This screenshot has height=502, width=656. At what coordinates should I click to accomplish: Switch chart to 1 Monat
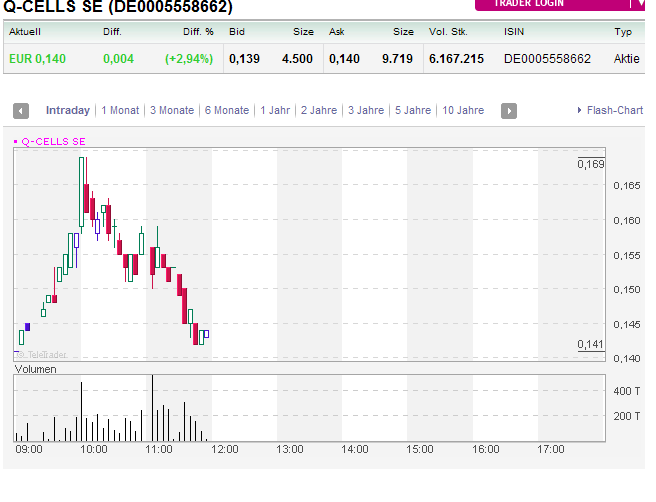pyautogui.click(x=120, y=110)
